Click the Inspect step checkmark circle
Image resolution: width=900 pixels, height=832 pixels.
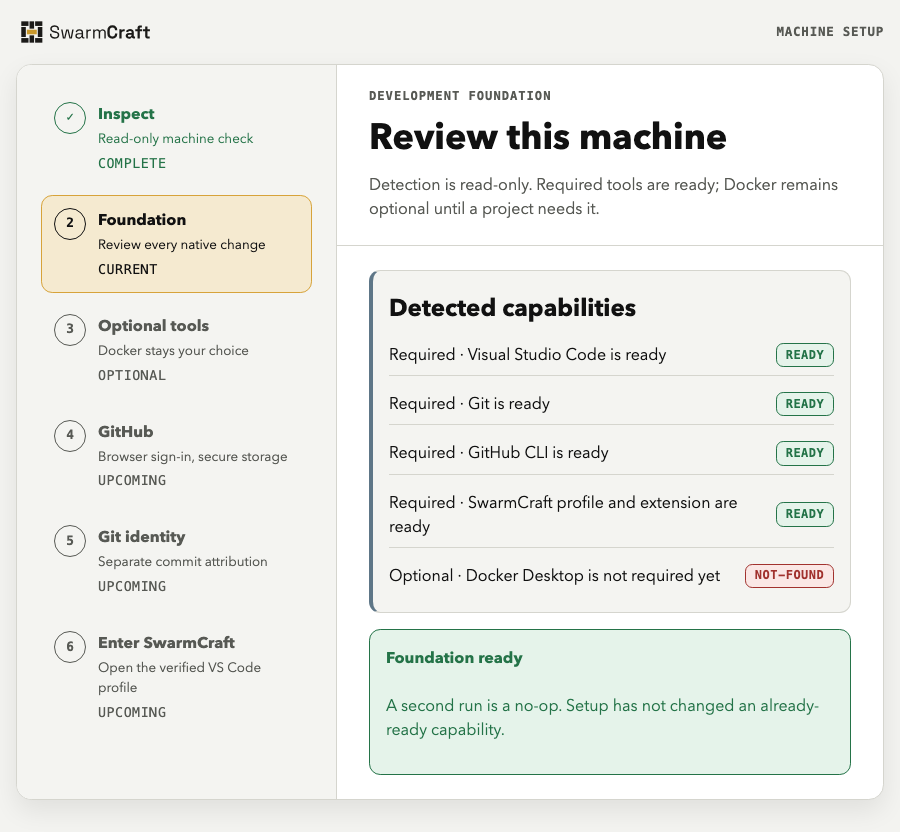(70, 118)
